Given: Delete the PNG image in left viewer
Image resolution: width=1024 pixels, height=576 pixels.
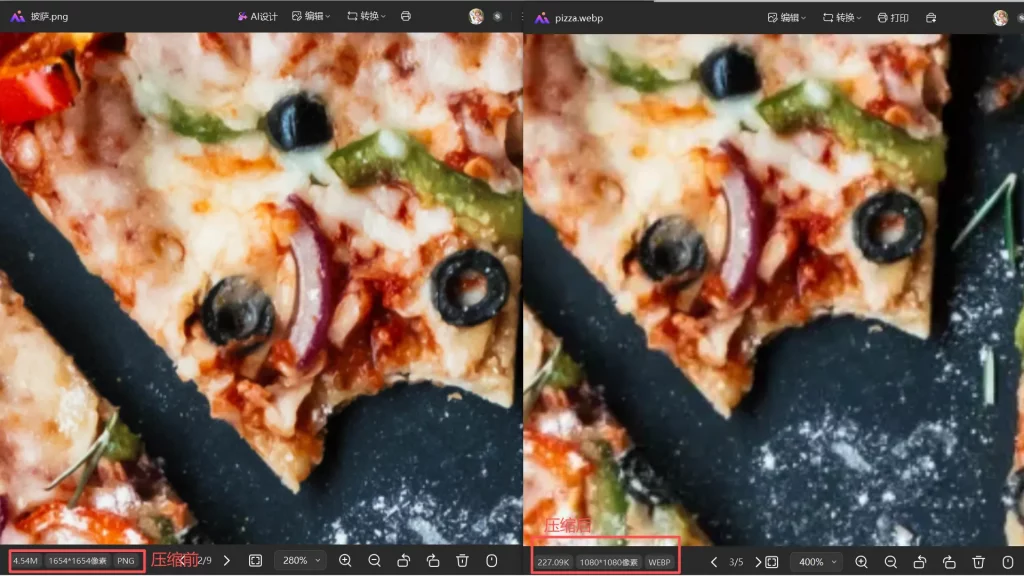Looking at the screenshot, I should [x=462, y=561].
